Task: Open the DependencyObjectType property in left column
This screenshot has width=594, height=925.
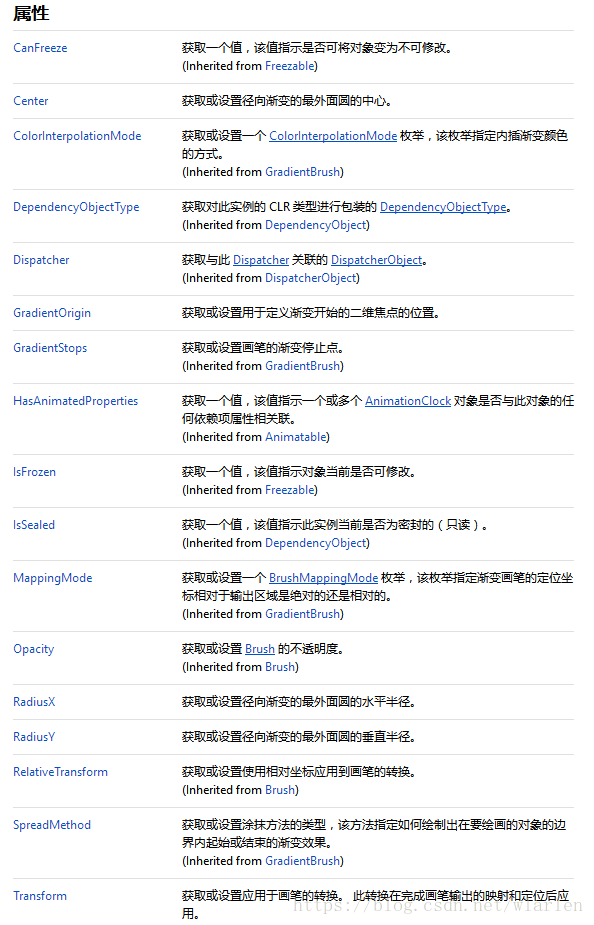Action: pyautogui.click(x=76, y=206)
